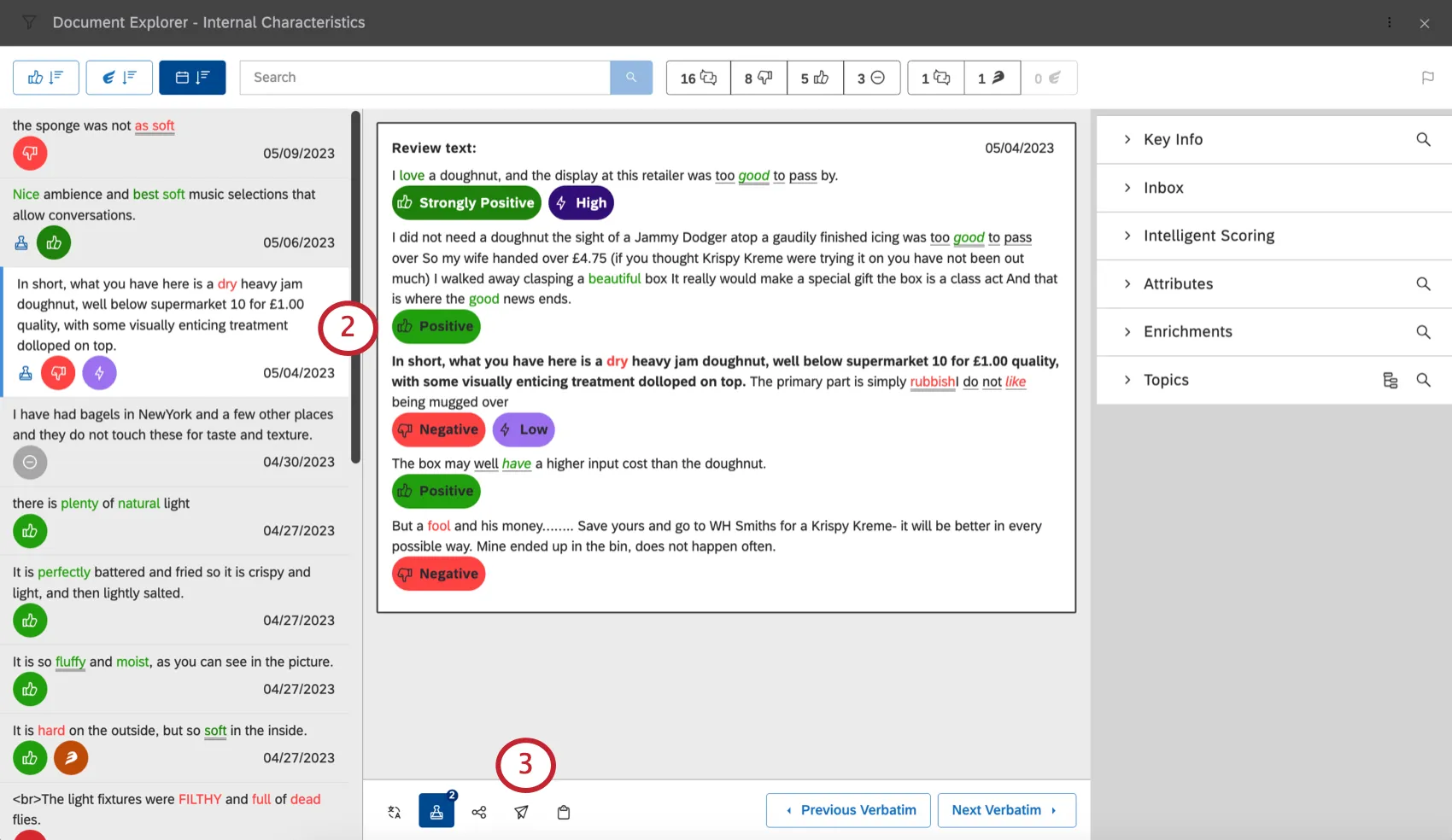Open the Topics hierarchy tree icon
The image size is (1452, 840).
pyautogui.click(x=1391, y=380)
